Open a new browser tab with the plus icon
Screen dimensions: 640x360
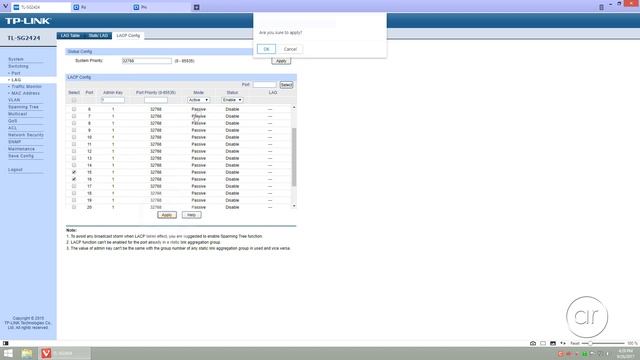tap(196, 7)
